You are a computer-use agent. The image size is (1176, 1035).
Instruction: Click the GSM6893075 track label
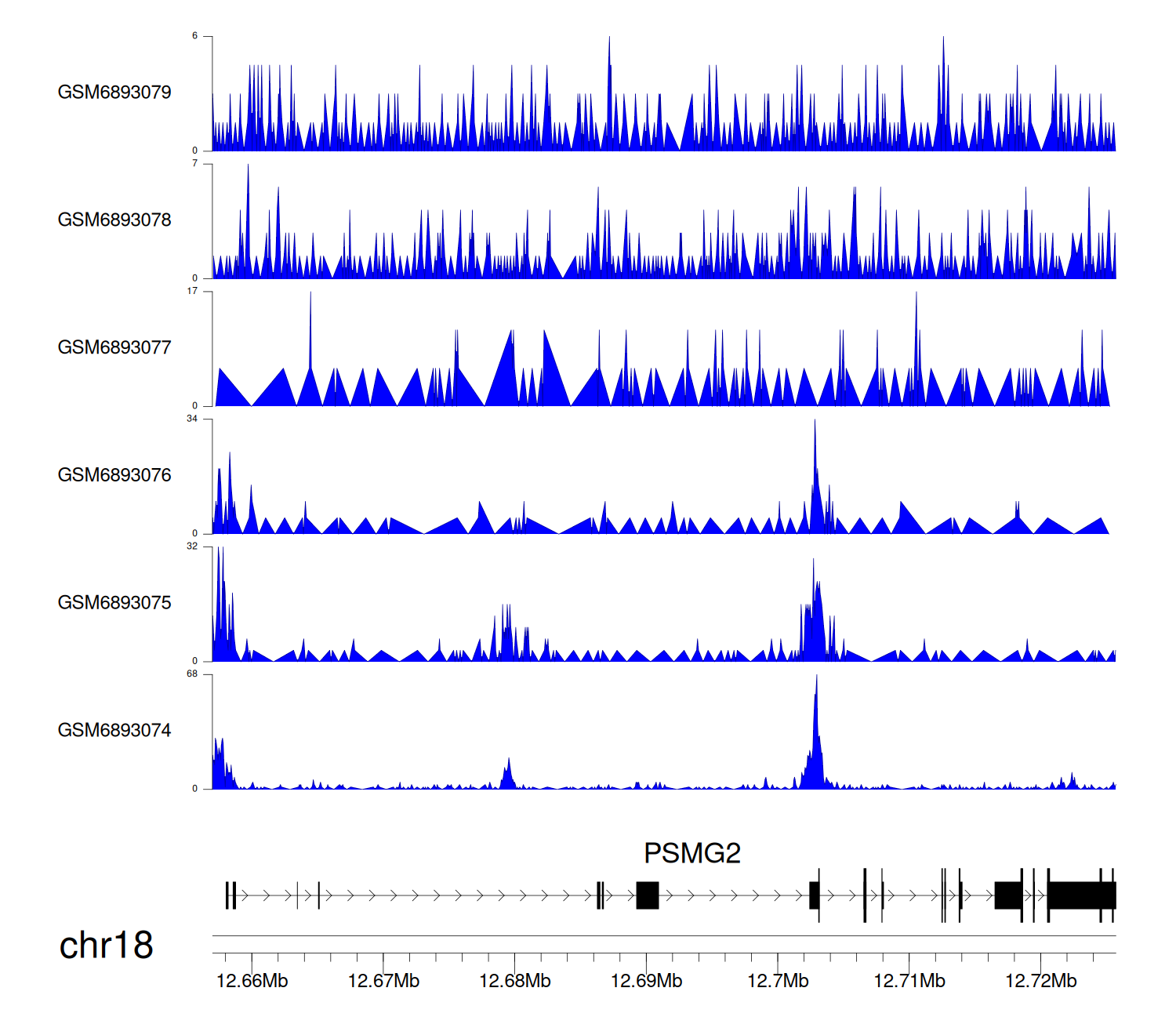(x=114, y=603)
